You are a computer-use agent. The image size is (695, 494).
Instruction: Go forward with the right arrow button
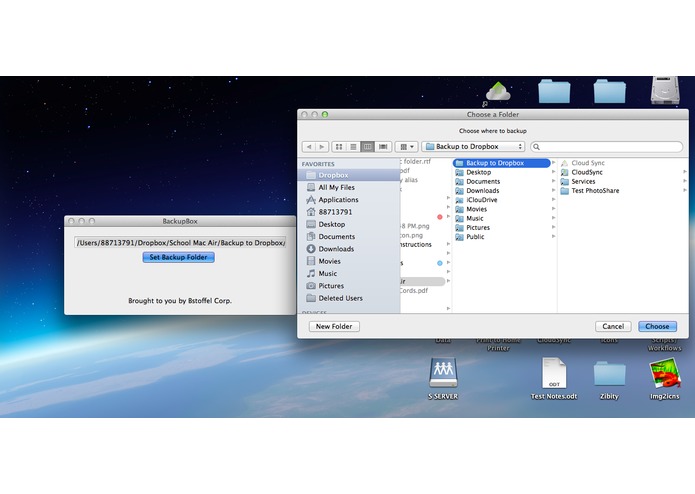point(322,147)
